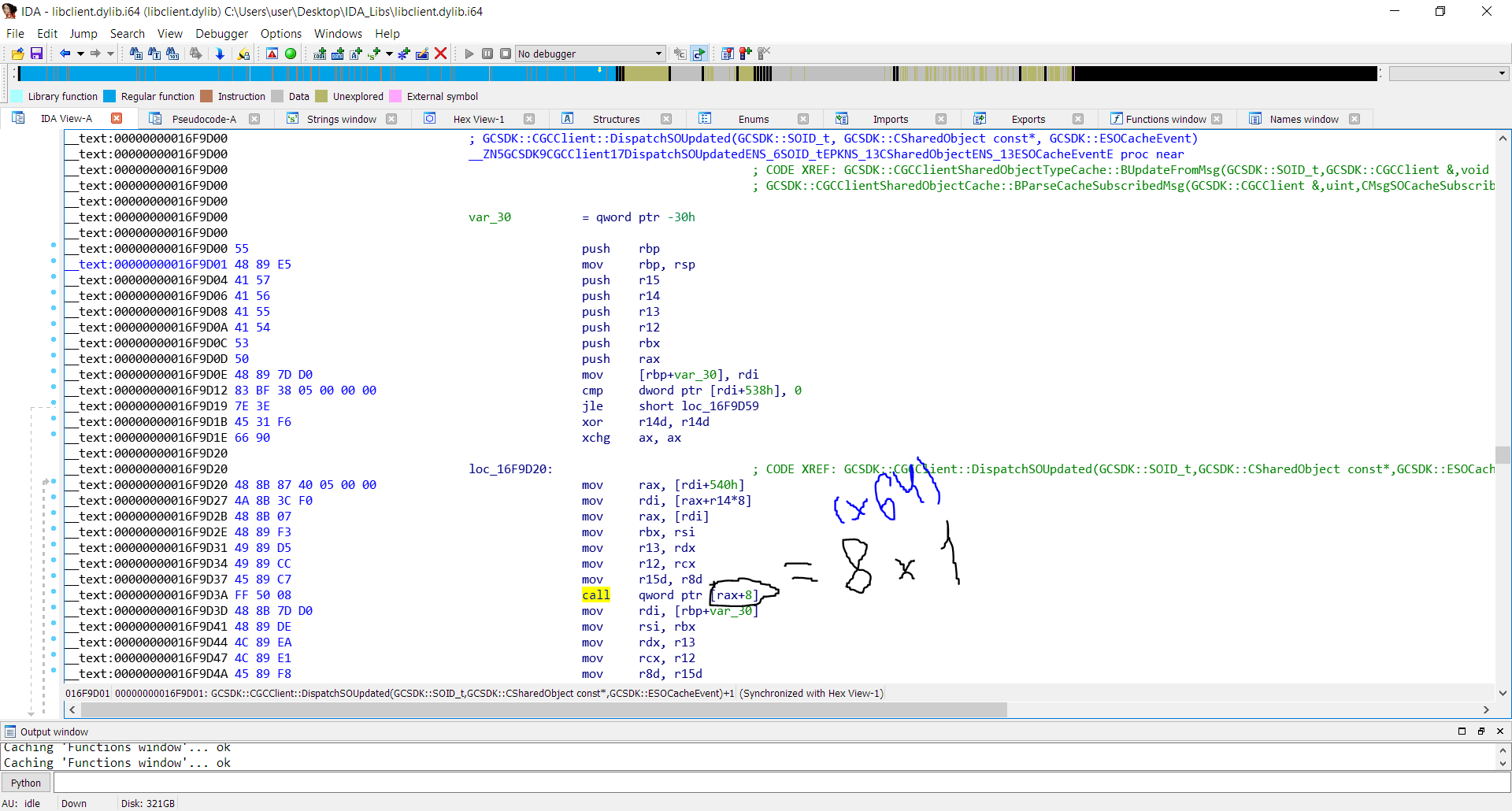Open the Jump menu
Image resolution: width=1512 pixels, height=811 pixels.
83,33
